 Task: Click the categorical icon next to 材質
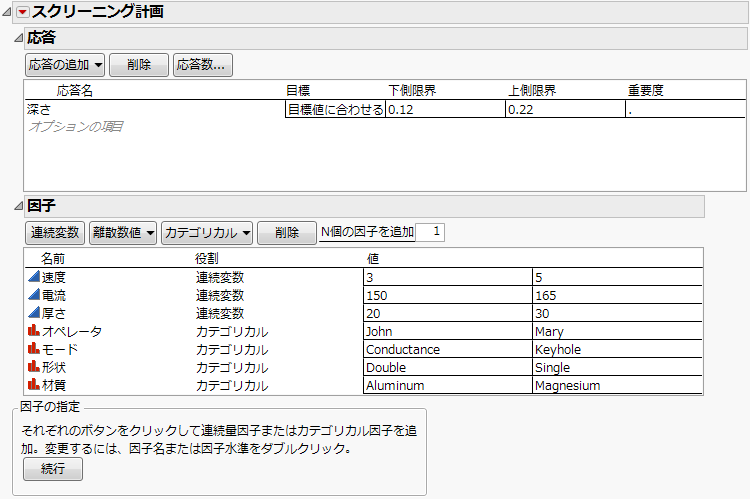[x=33, y=385]
